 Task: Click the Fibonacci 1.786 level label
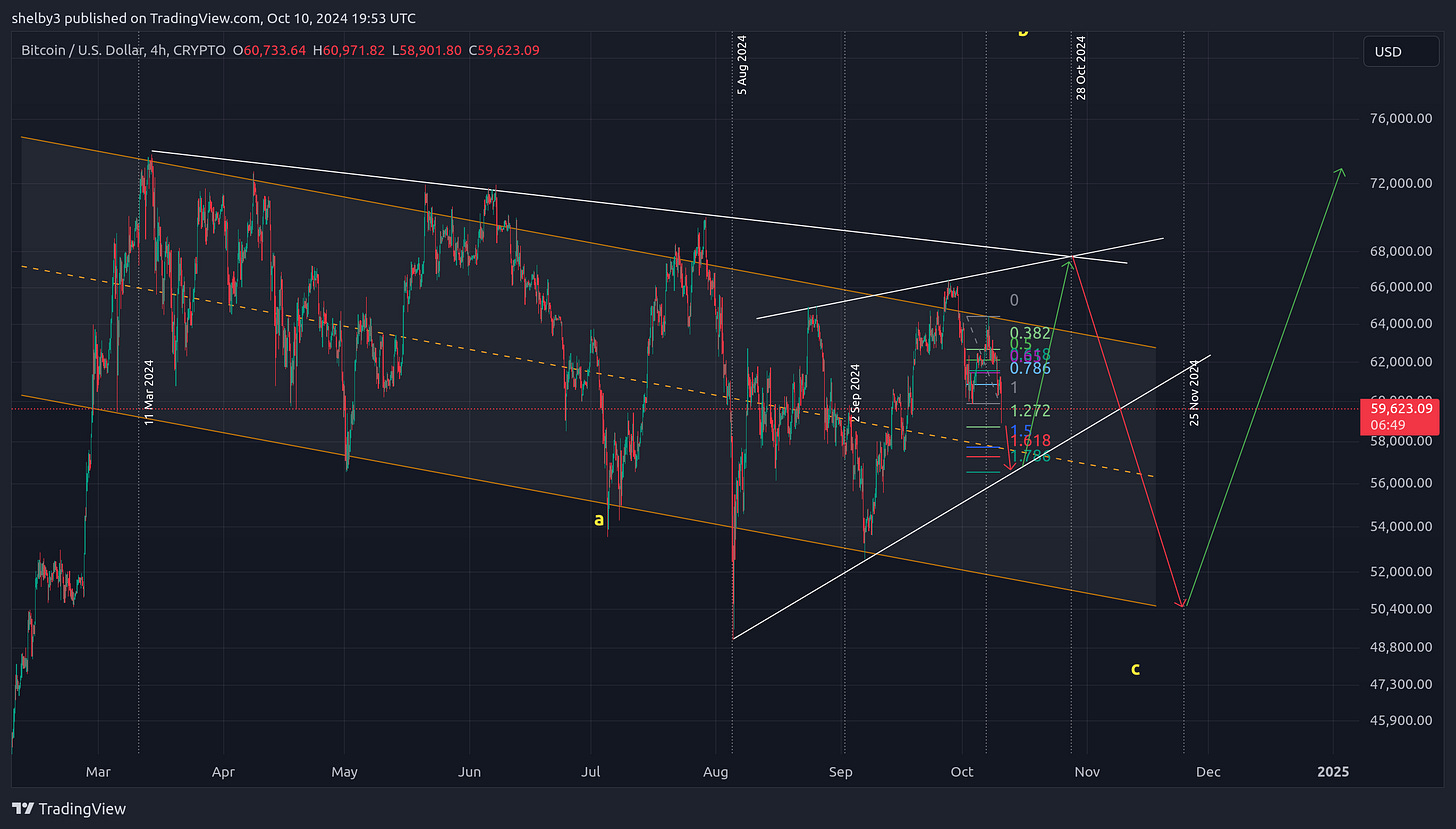(1029, 457)
